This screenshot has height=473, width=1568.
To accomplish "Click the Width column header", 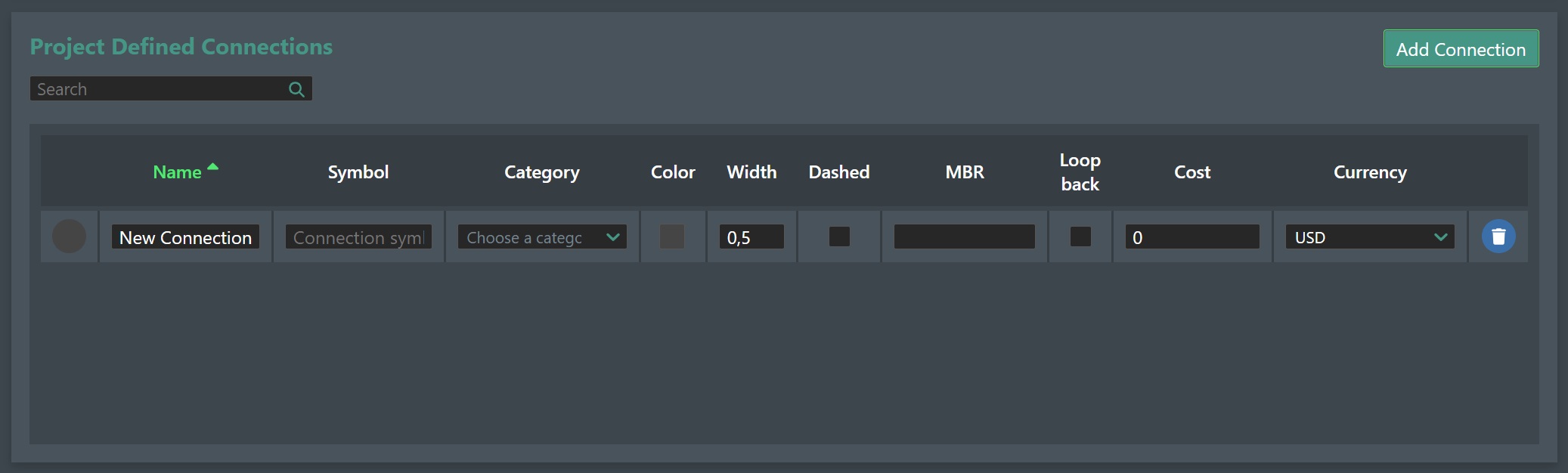I will pyautogui.click(x=751, y=172).
